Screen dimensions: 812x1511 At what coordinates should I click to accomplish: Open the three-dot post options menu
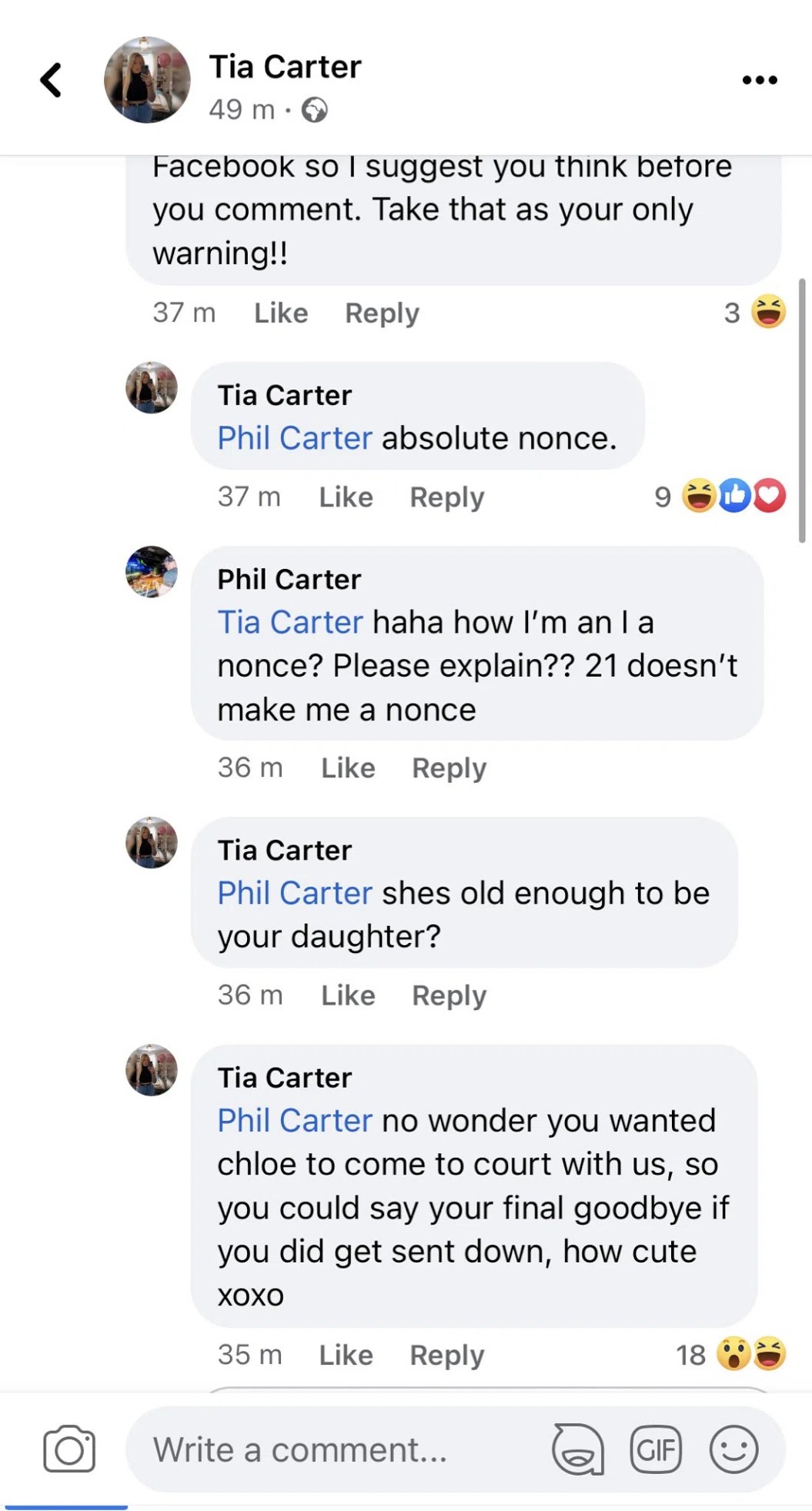coord(759,78)
